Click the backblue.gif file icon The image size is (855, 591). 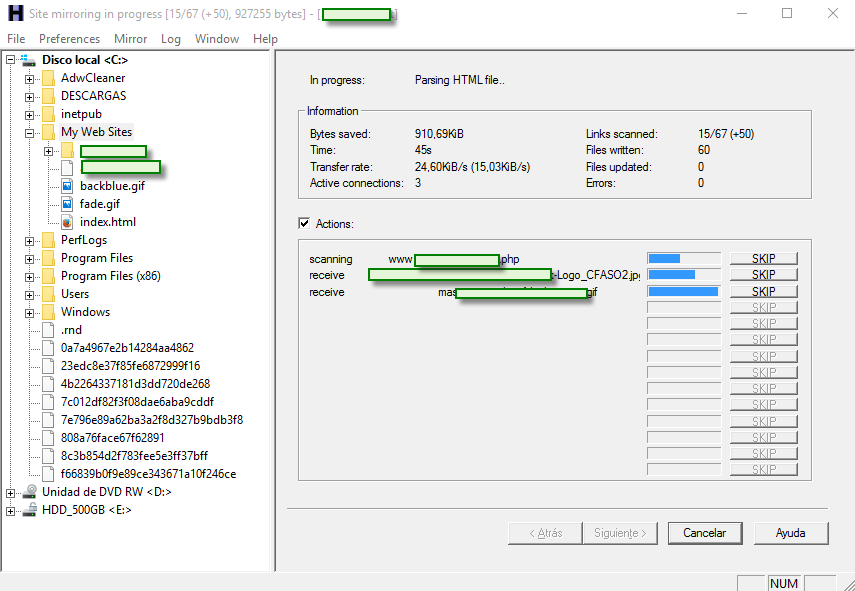point(66,186)
